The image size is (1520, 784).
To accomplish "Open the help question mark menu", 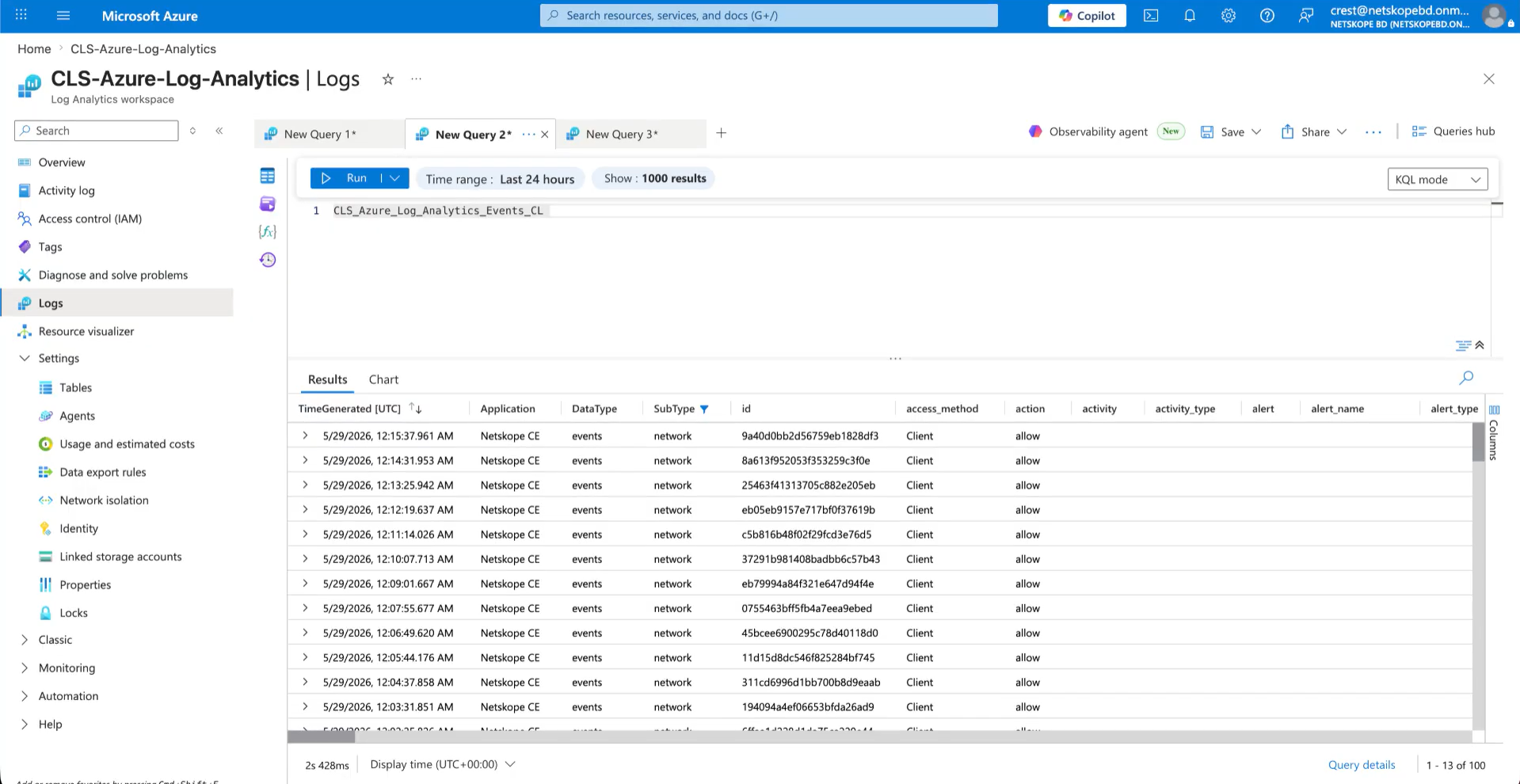I will [1267, 16].
